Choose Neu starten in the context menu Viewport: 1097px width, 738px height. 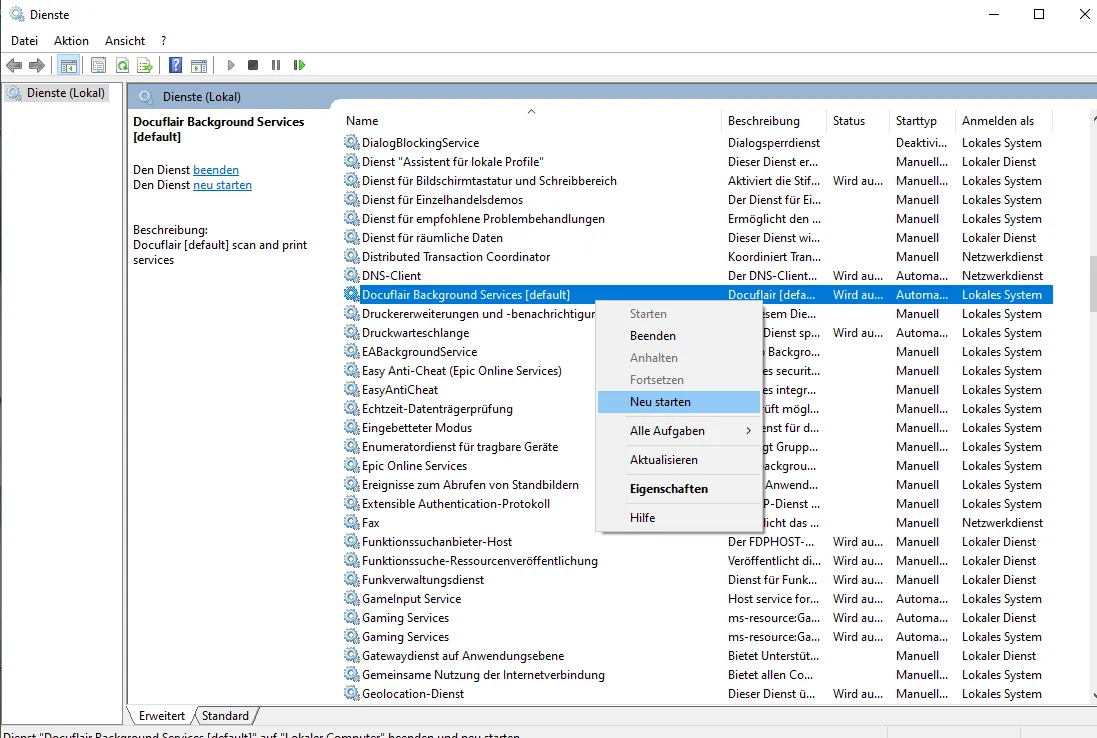pyautogui.click(x=660, y=402)
